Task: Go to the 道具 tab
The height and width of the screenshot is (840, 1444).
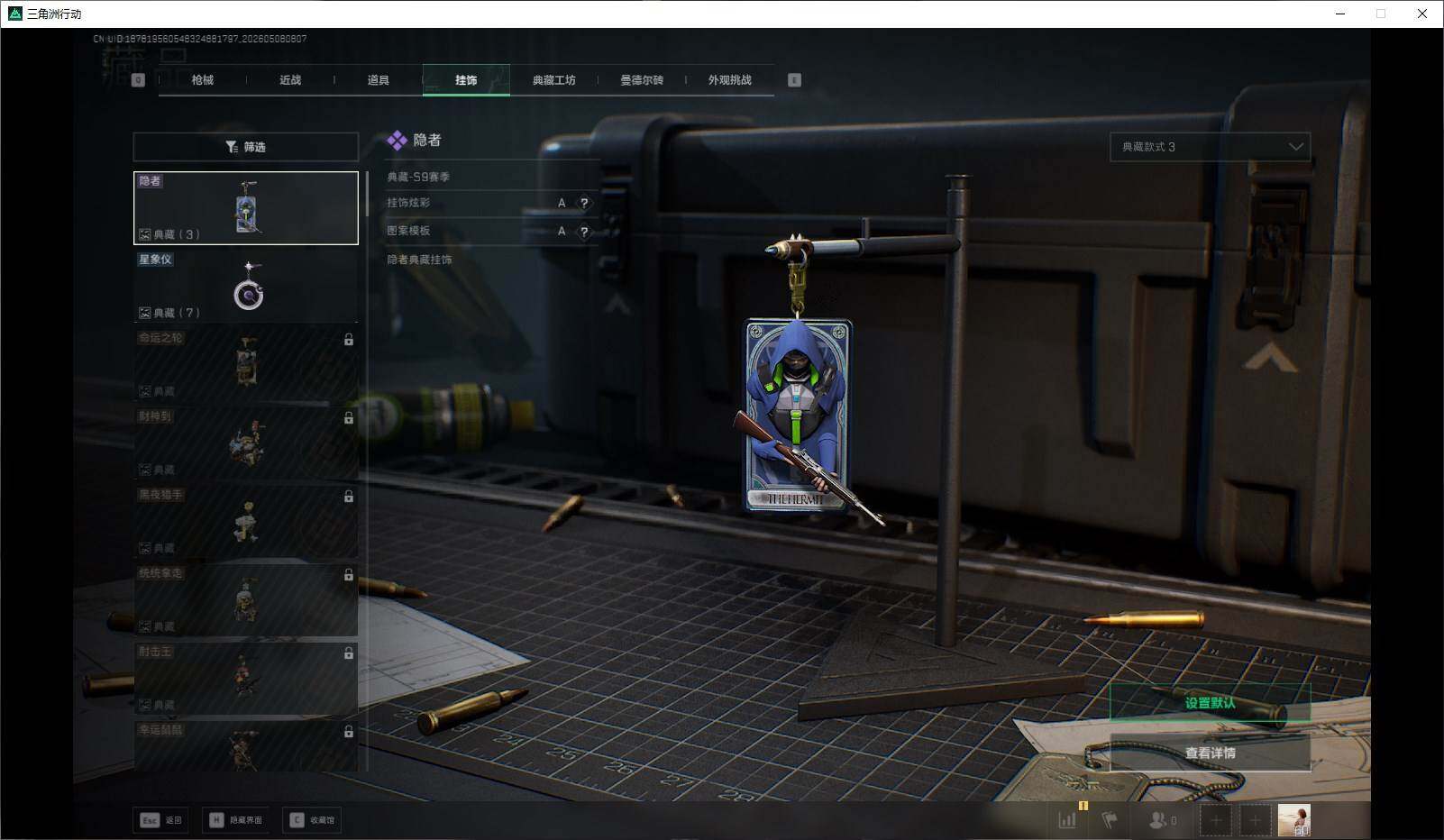Action: [379, 80]
